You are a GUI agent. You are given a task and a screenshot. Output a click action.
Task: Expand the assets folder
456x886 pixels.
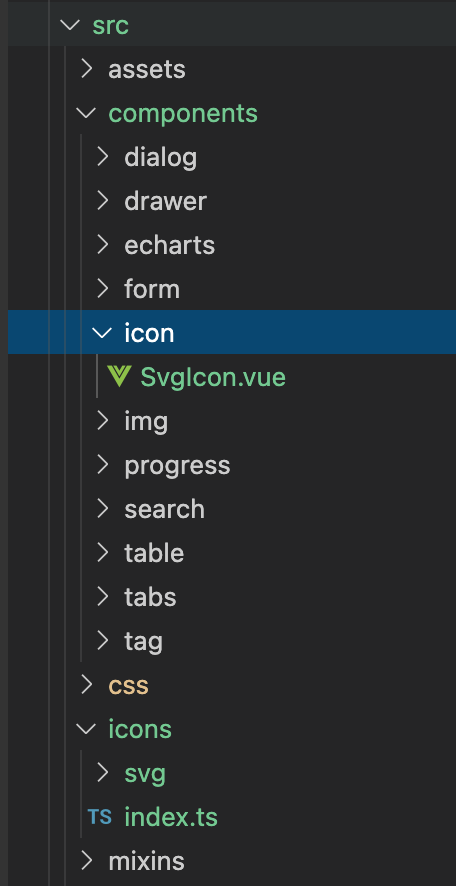pyautogui.click(x=146, y=70)
